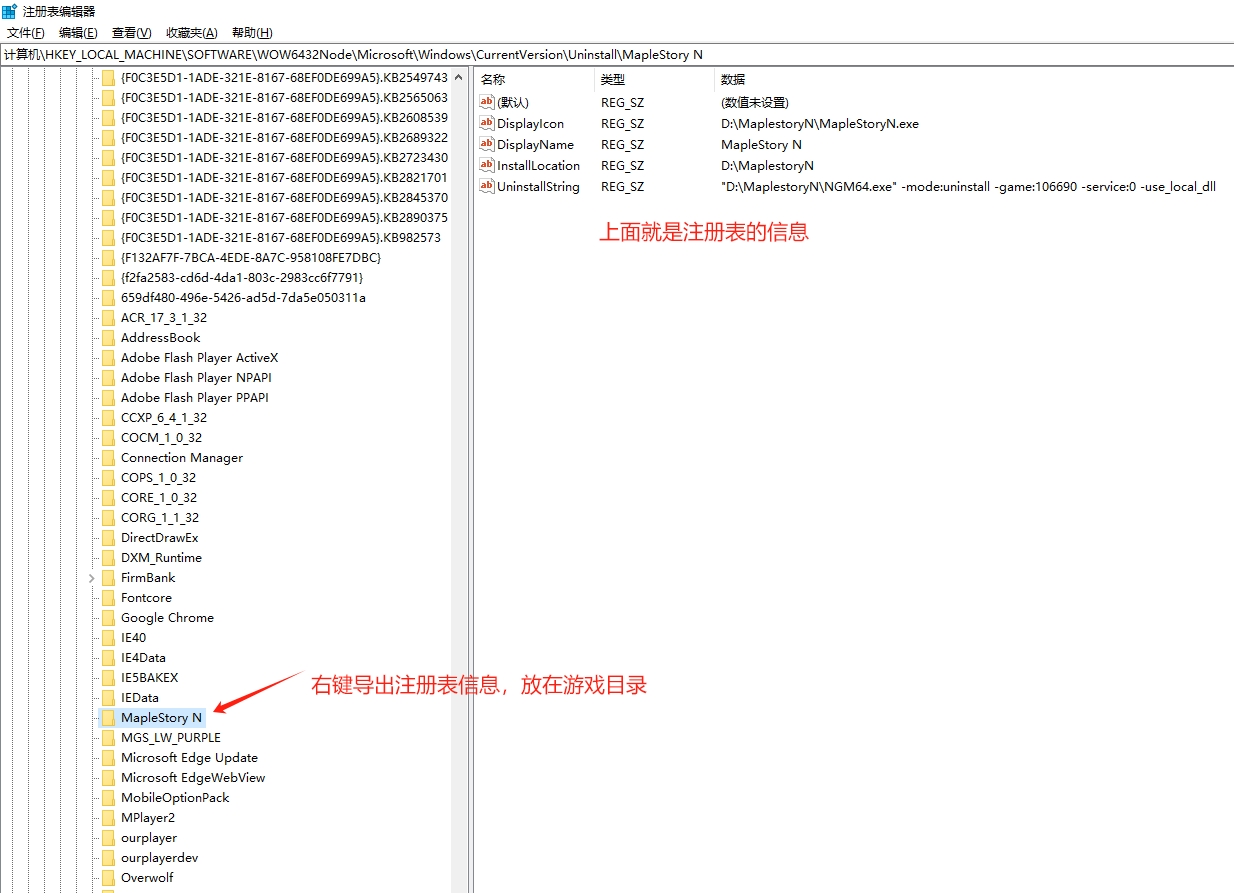Image resolution: width=1234 pixels, height=893 pixels.
Task: Select the key ending in KB2549743
Action: click(284, 78)
